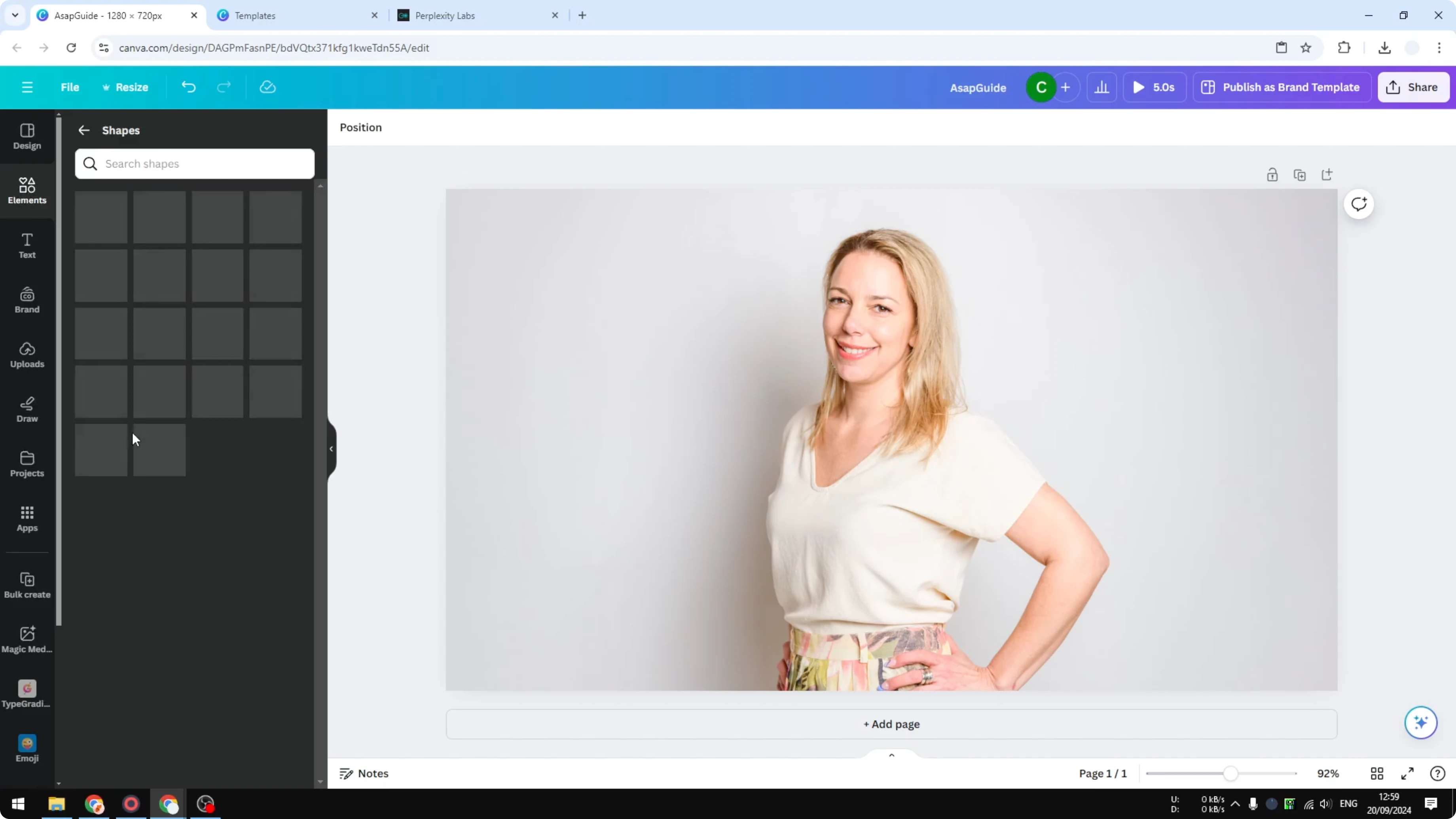Open browser downloads

(1384, 48)
